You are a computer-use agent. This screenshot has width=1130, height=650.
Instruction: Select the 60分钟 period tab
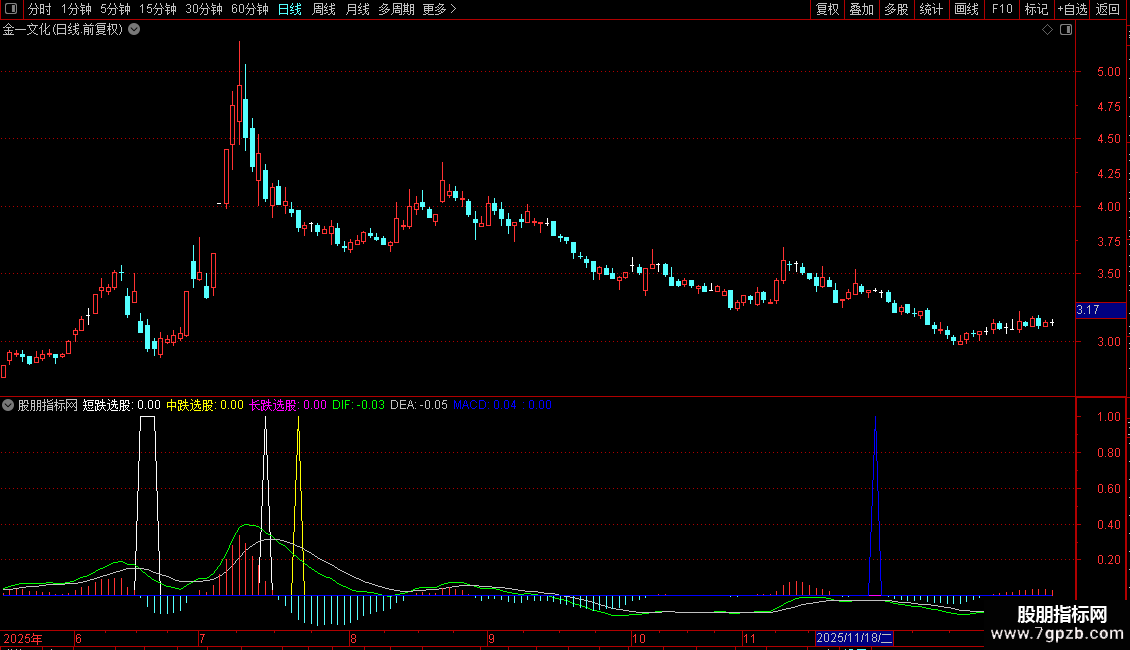(249, 9)
